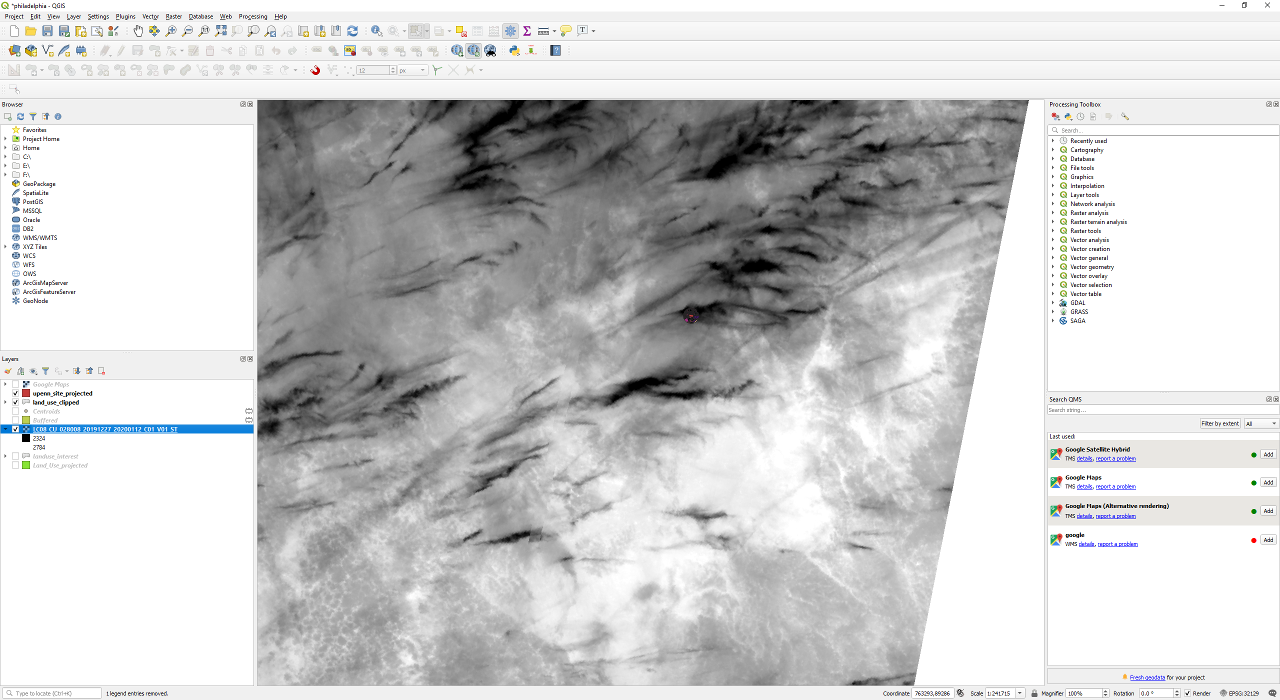Click the Refresh map button
Viewport: 1280px width, 700px height.
352,31
